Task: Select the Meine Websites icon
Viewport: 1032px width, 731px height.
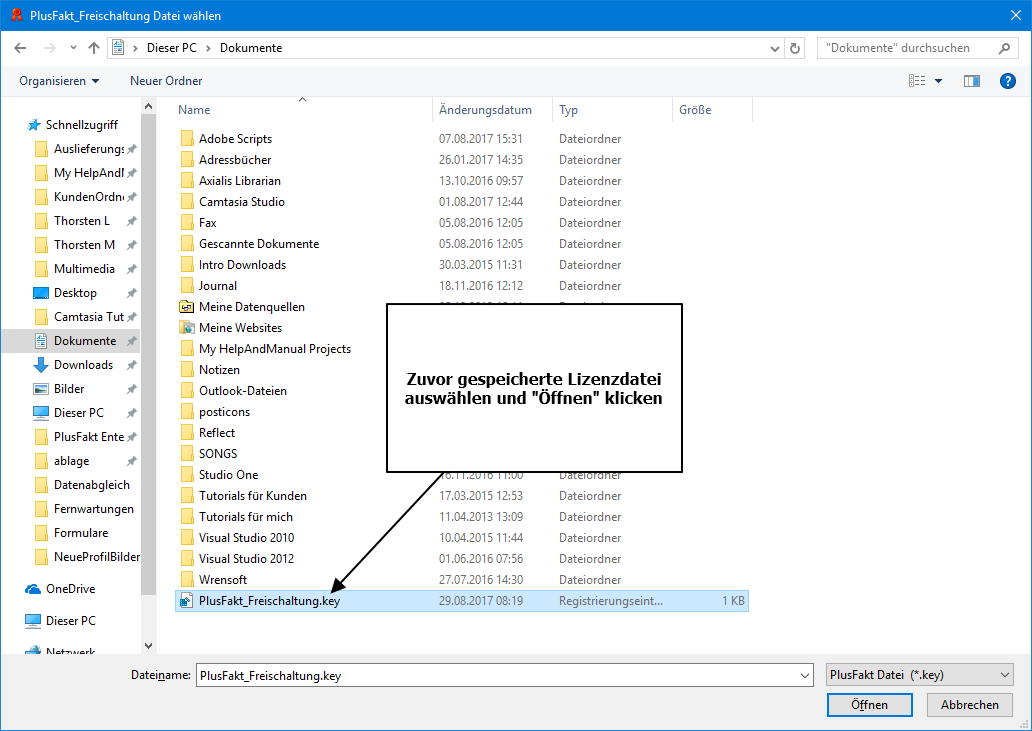Action: [187, 328]
